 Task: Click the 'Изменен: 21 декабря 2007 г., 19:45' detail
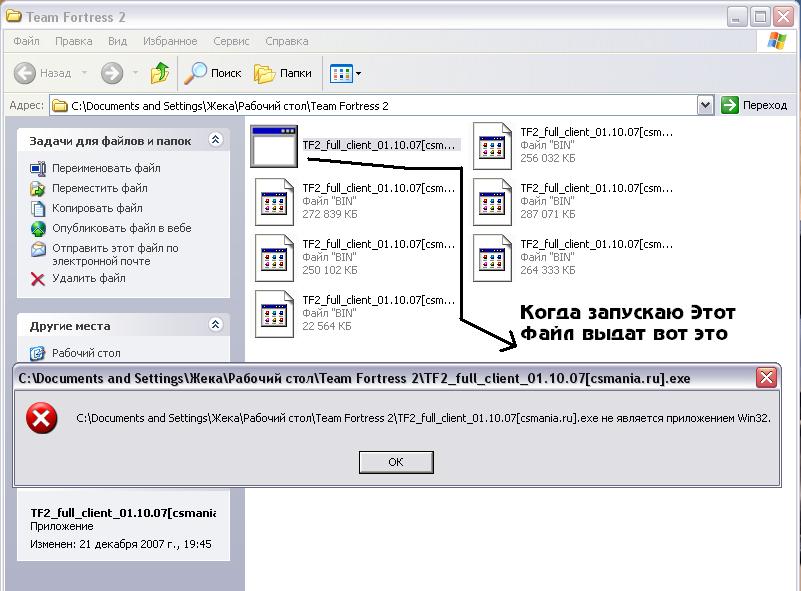click(121, 544)
